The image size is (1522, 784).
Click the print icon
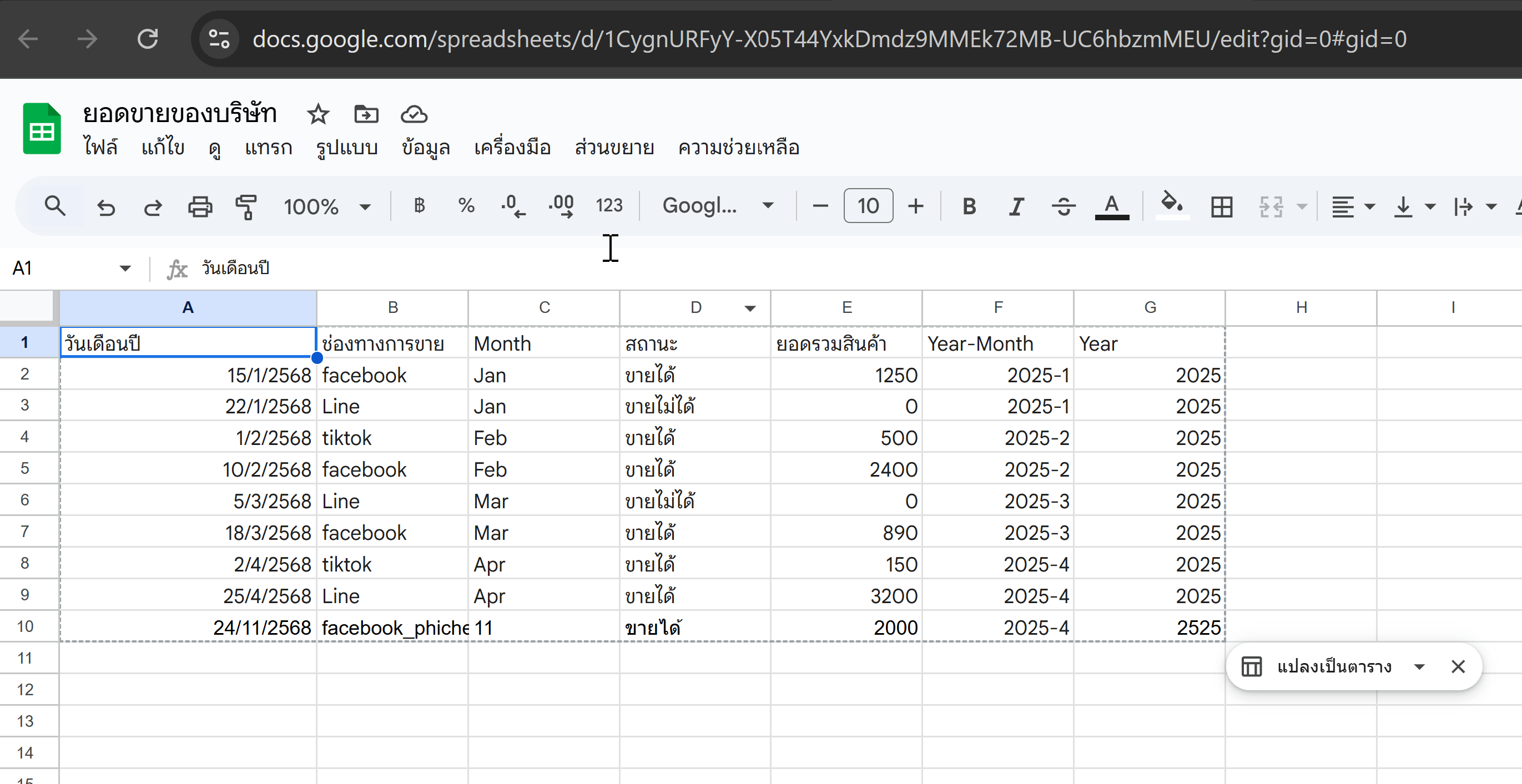tap(199, 206)
